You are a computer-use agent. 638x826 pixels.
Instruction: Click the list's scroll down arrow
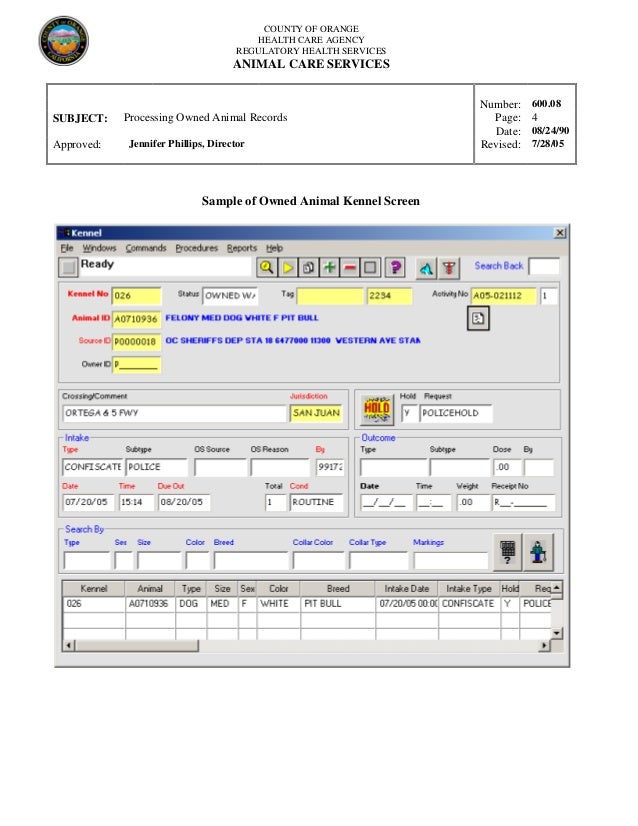(557, 633)
